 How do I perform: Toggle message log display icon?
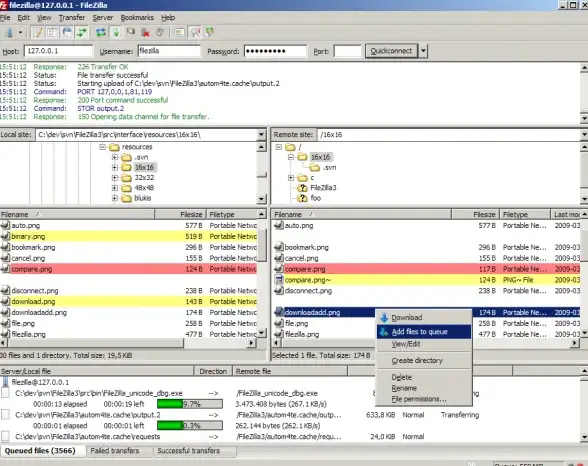38,33
